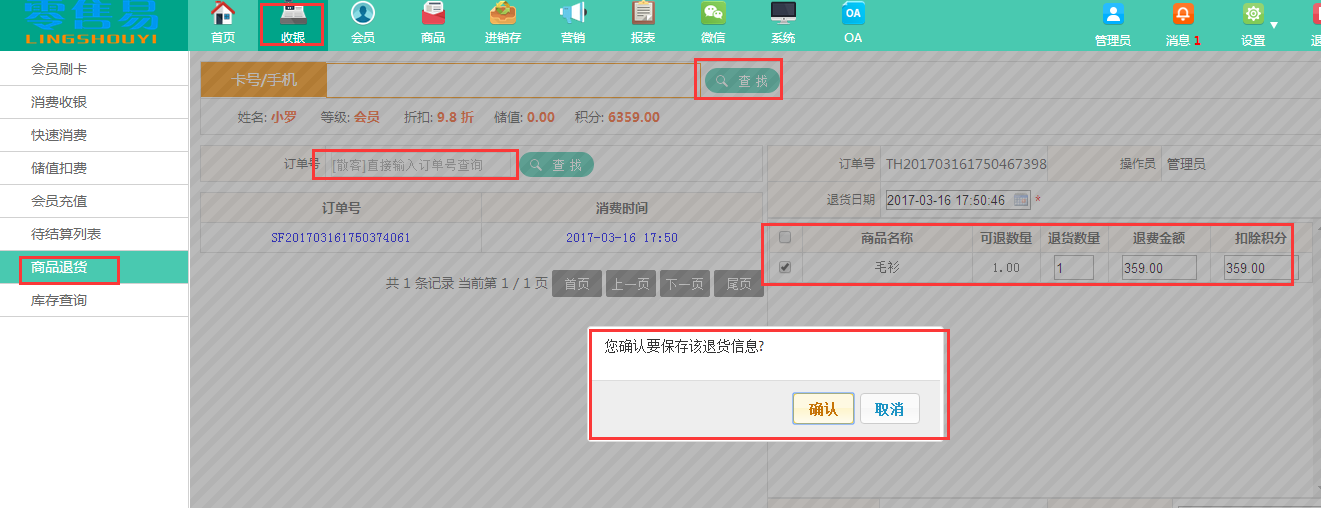Toggle the select-all checkbox in 商品名称 header
The height and width of the screenshot is (508, 1321).
coord(785,238)
